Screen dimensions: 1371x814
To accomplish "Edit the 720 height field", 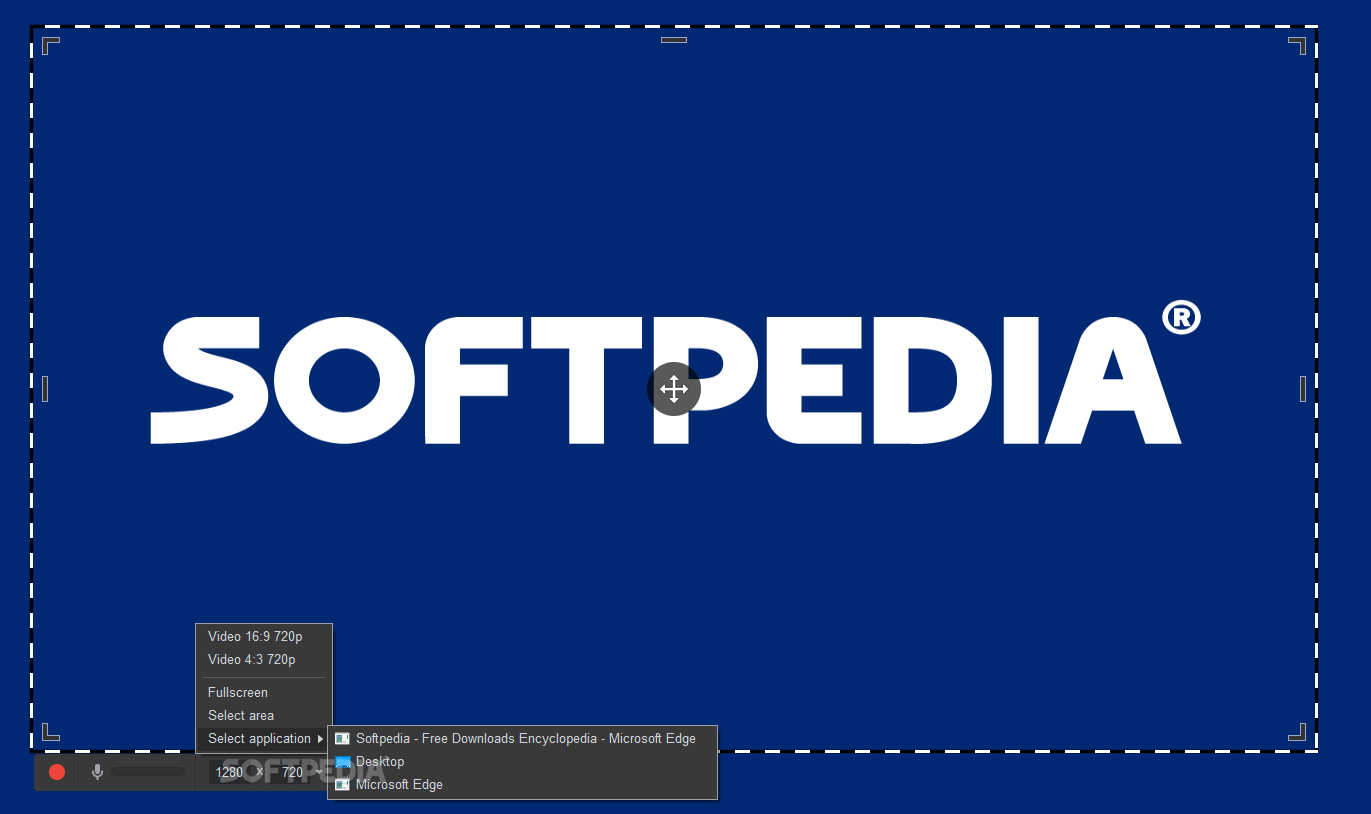I will point(292,772).
